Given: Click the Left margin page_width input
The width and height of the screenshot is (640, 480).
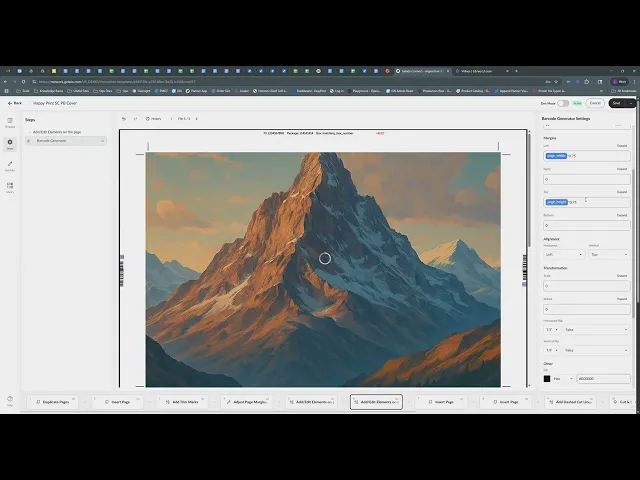Looking at the screenshot, I should (587, 156).
